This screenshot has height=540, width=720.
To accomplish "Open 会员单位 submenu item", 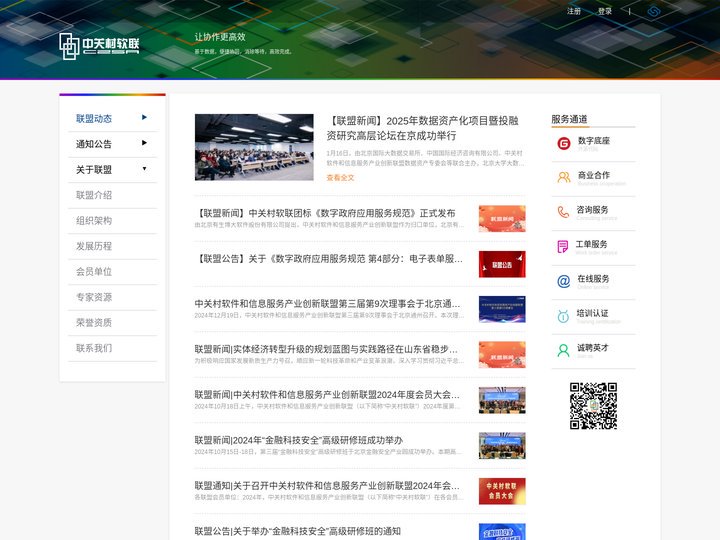I will pos(94,272).
